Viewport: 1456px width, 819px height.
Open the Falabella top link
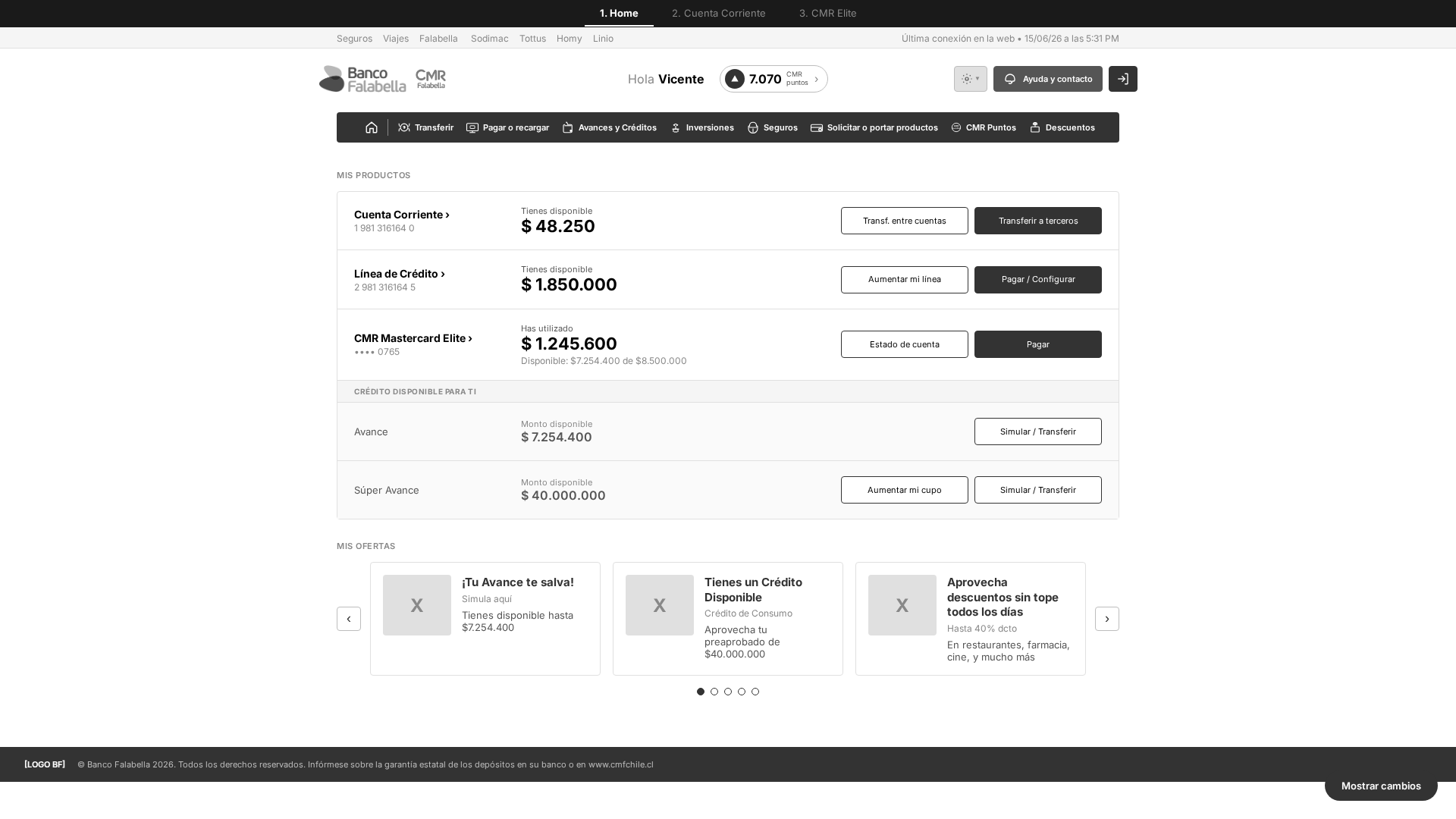click(x=438, y=38)
